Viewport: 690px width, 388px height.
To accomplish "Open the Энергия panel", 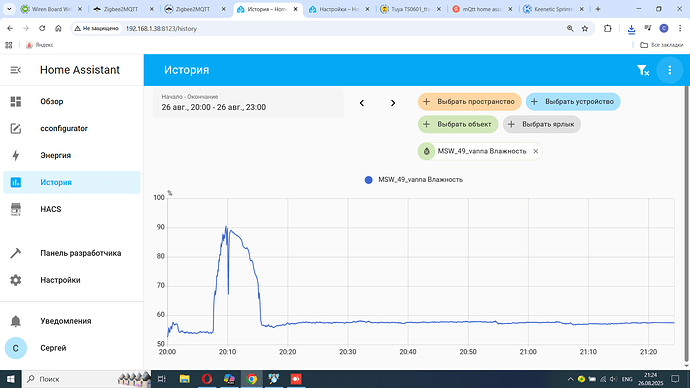I will point(72,155).
